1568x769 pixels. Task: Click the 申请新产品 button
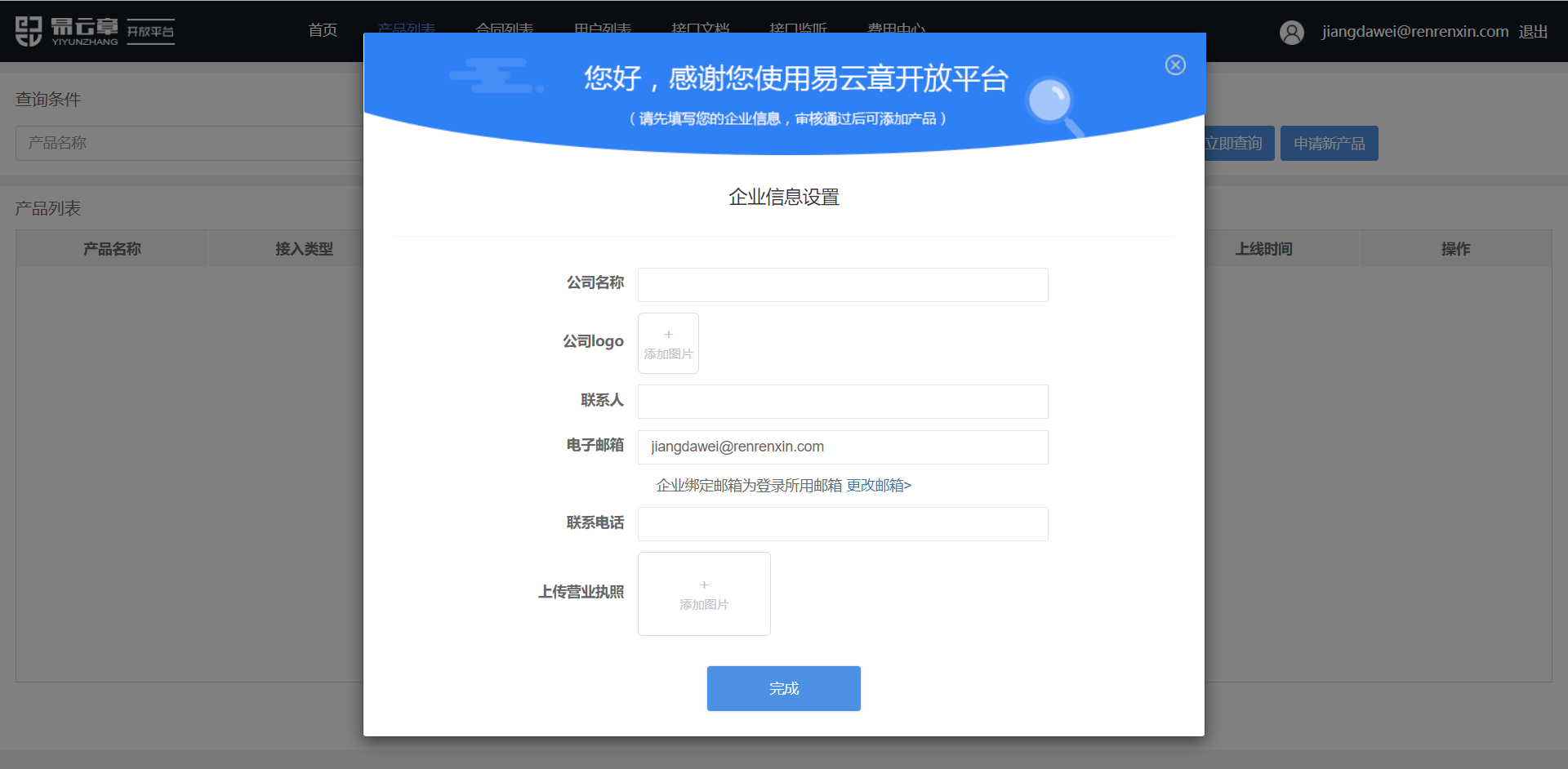(x=1329, y=144)
